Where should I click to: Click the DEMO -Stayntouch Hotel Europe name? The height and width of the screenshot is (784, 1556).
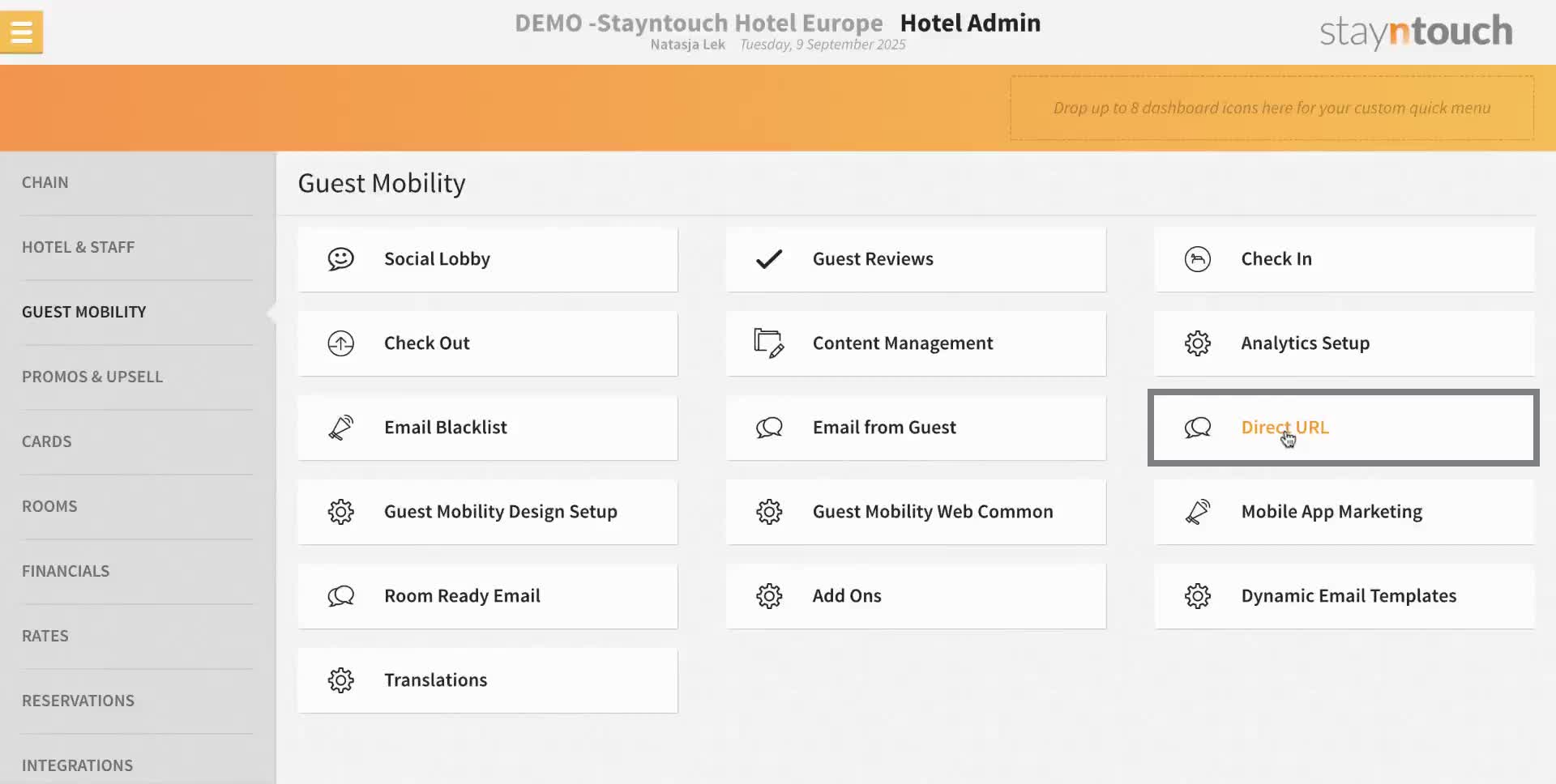point(699,23)
